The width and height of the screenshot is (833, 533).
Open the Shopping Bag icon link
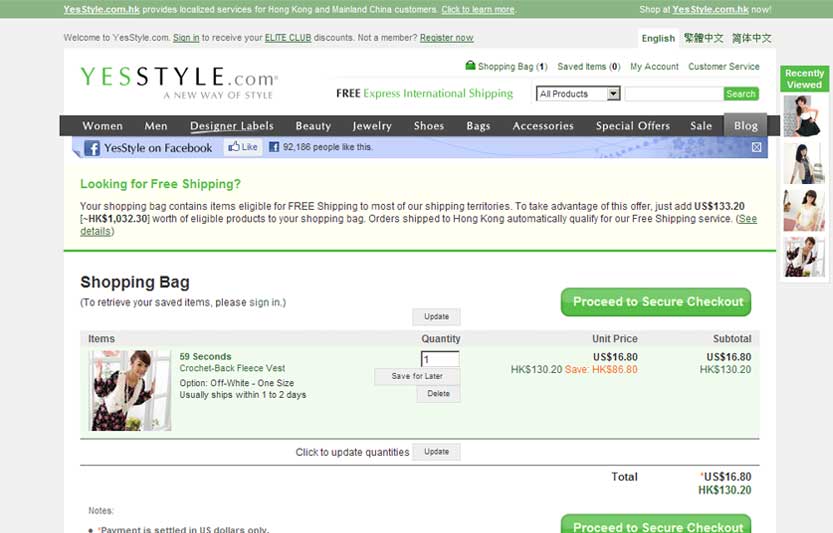click(x=470, y=67)
